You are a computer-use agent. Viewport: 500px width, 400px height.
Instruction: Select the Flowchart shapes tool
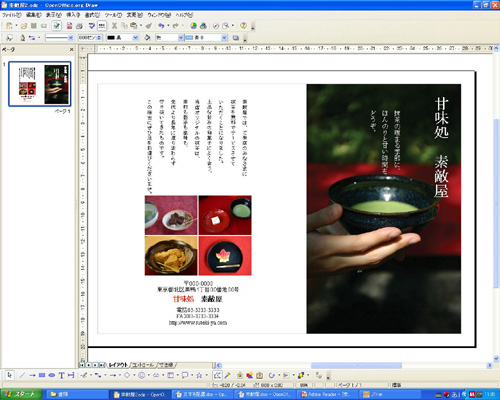170,375
